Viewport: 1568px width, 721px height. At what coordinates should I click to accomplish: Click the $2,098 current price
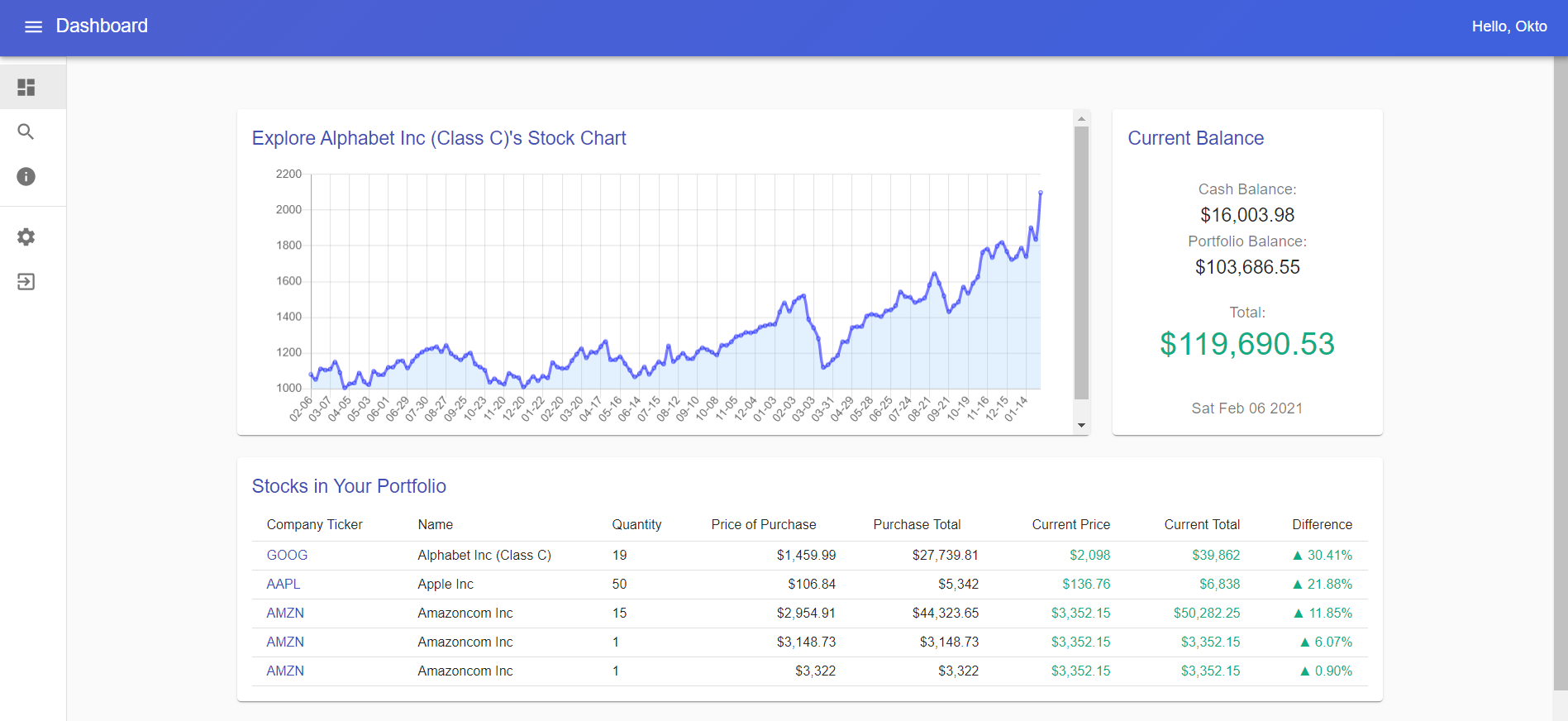tap(1089, 556)
